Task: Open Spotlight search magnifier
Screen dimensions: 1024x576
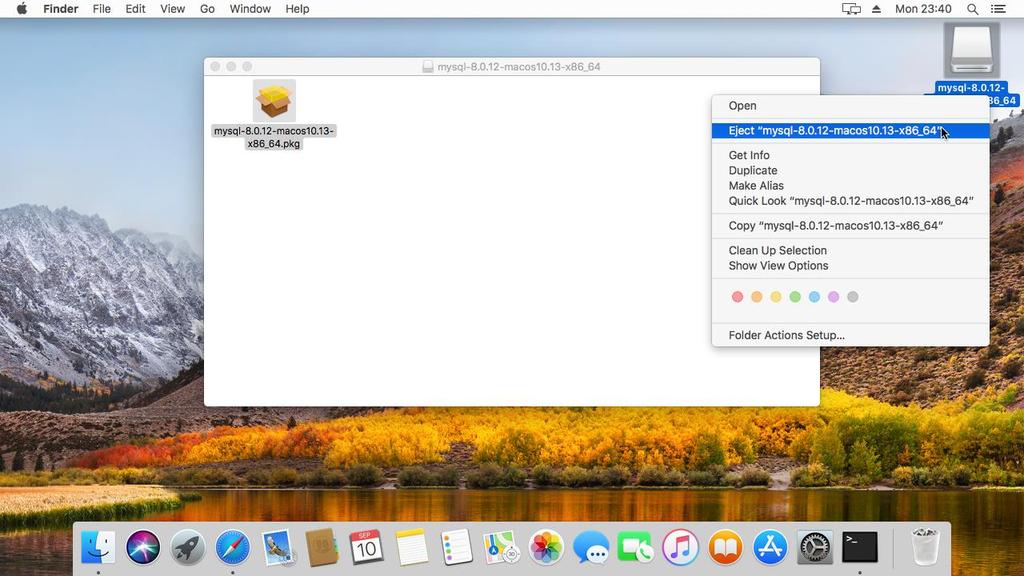Action: (x=972, y=9)
